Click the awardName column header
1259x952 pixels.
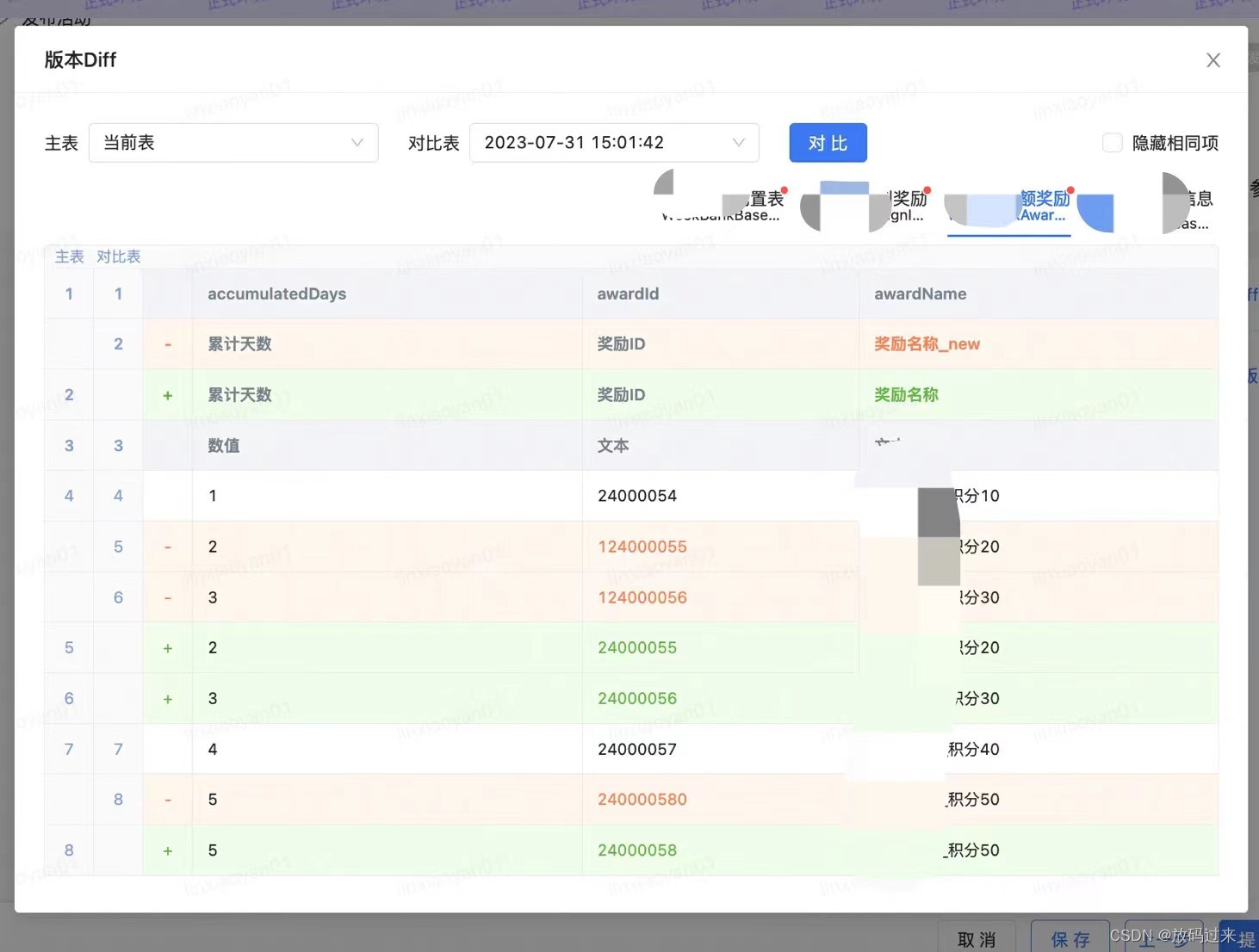(x=920, y=294)
